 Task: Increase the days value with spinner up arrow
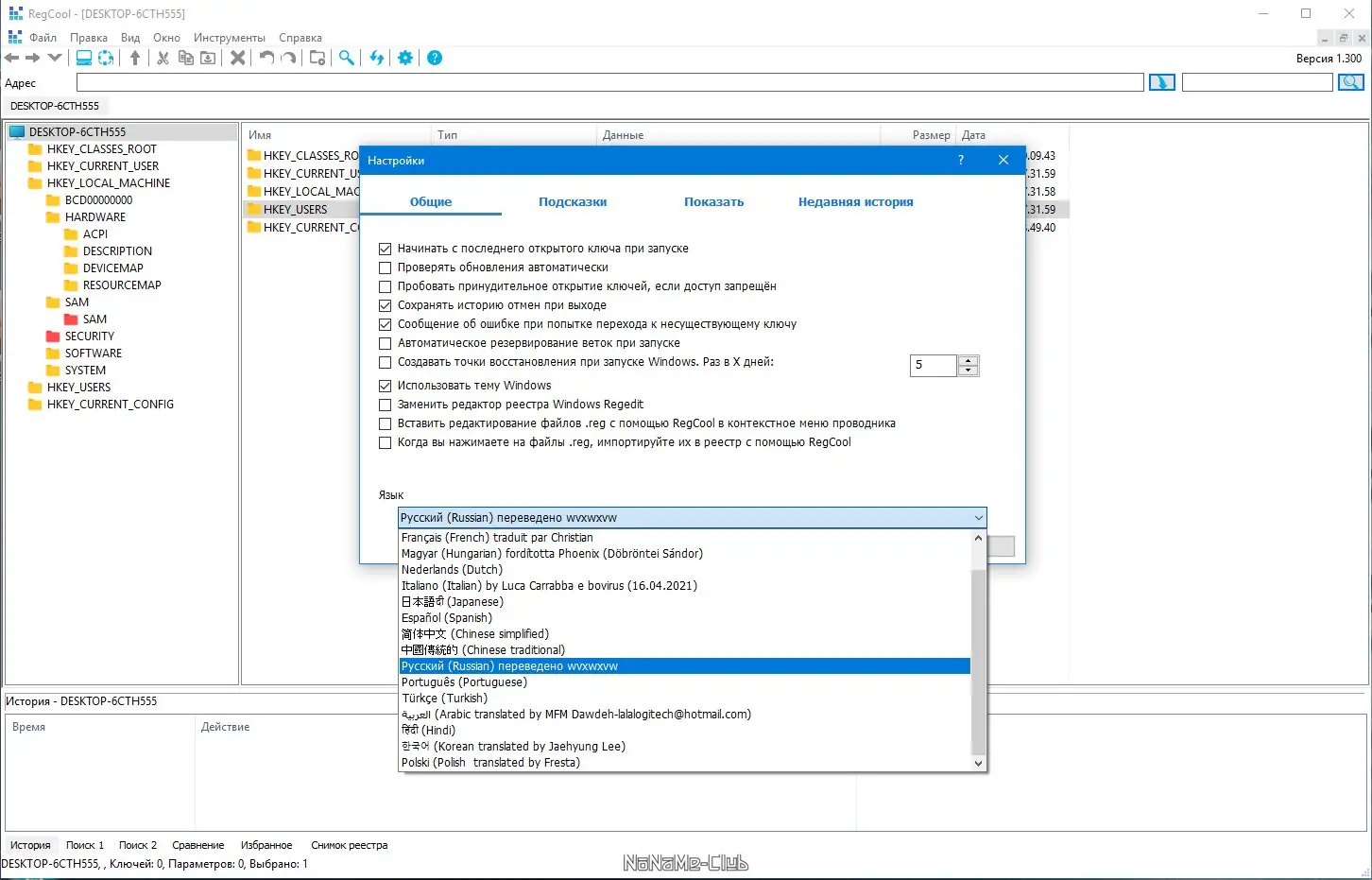point(968,360)
